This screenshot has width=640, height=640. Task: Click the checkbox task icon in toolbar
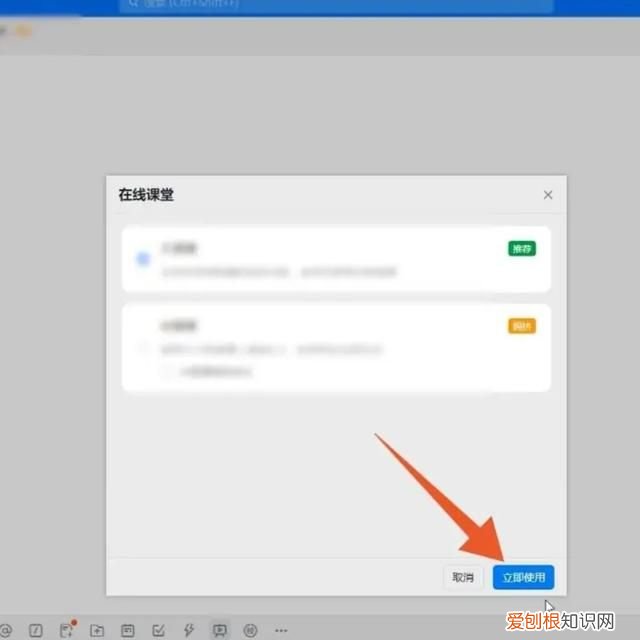click(158, 631)
